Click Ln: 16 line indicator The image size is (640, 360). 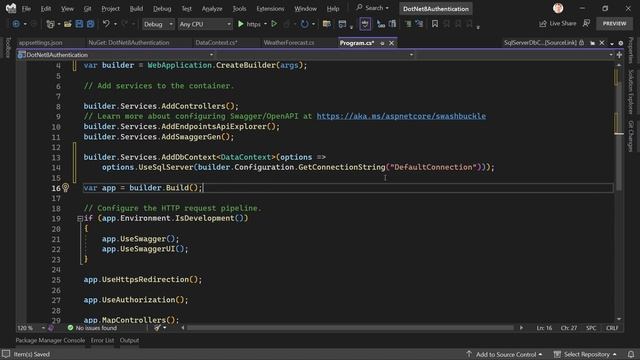(544, 328)
